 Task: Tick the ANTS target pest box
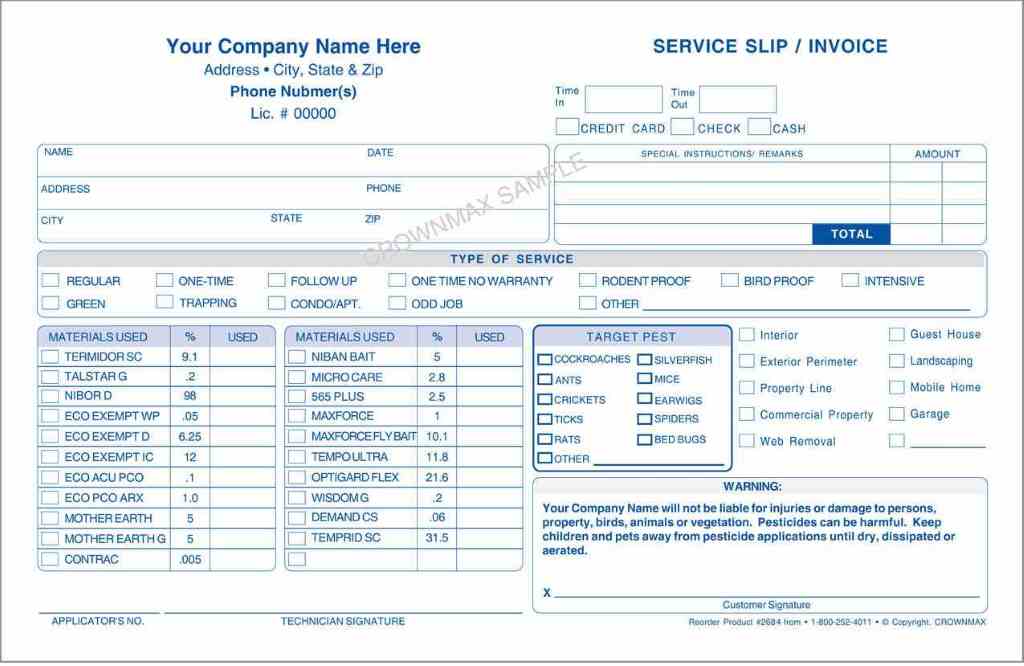click(545, 379)
